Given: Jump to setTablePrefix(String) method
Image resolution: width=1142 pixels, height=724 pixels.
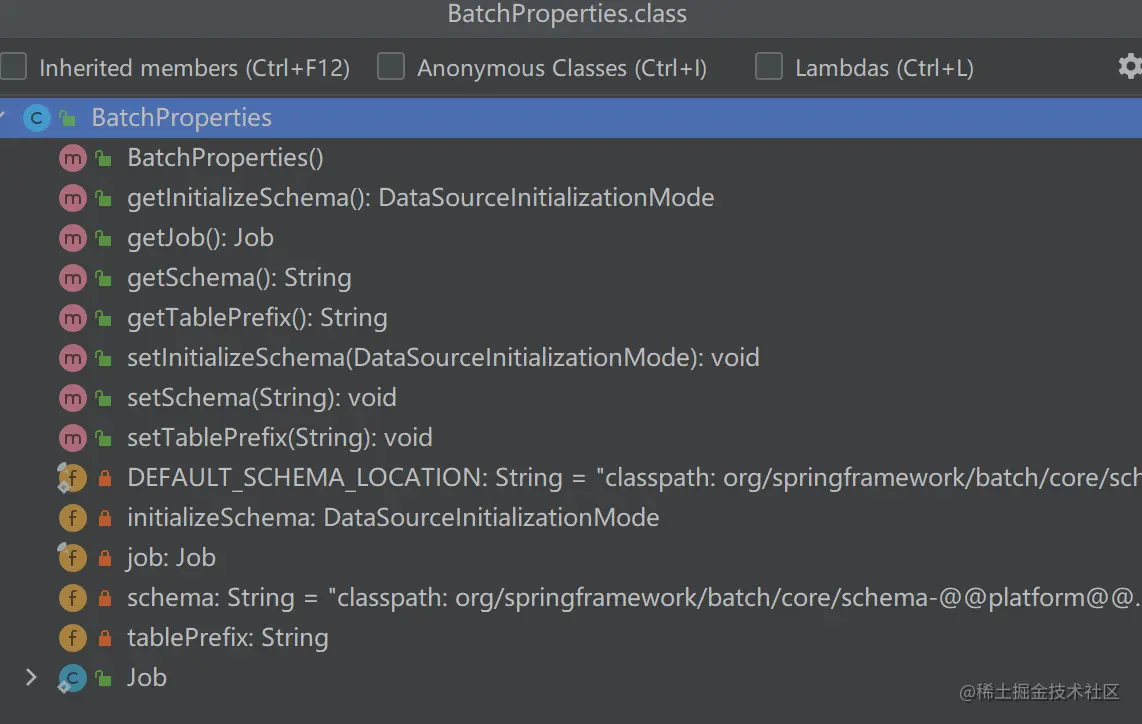Looking at the screenshot, I should click(x=279, y=438).
